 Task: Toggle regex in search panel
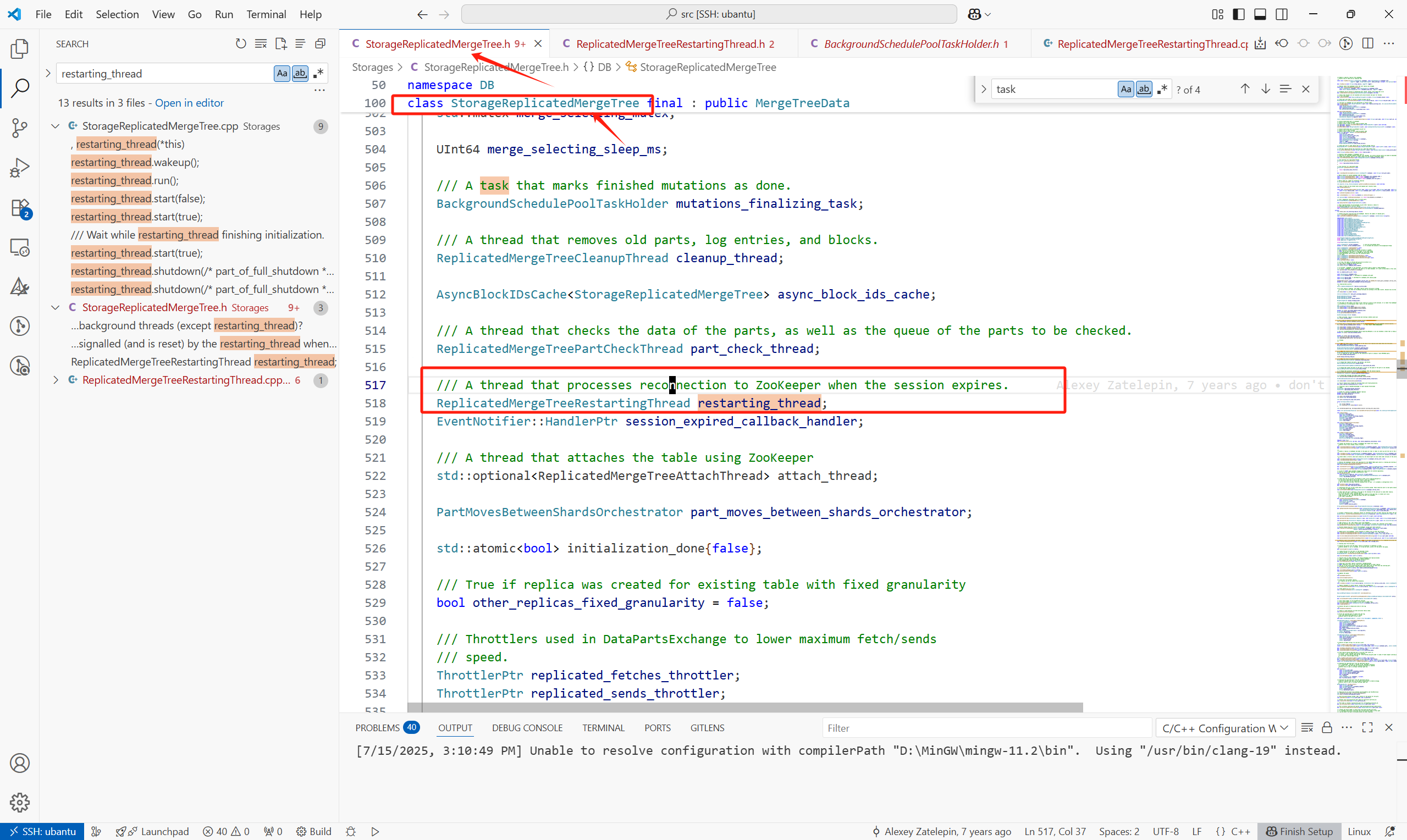[x=318, y=74]
